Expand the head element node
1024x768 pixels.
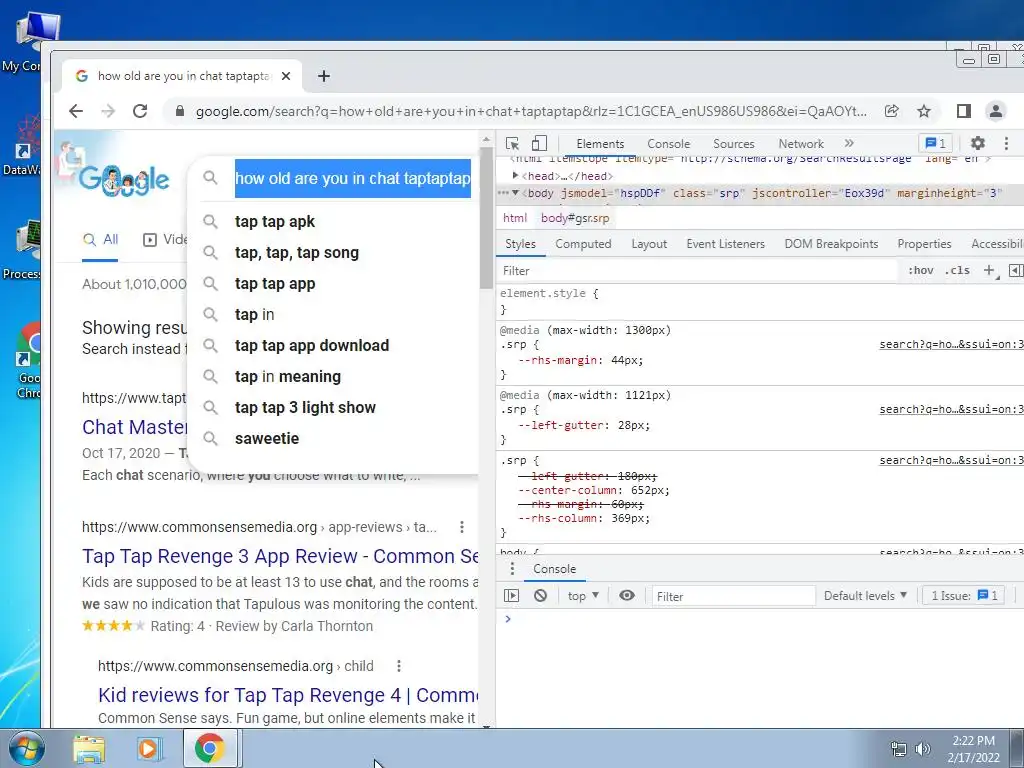coord(515,176)
